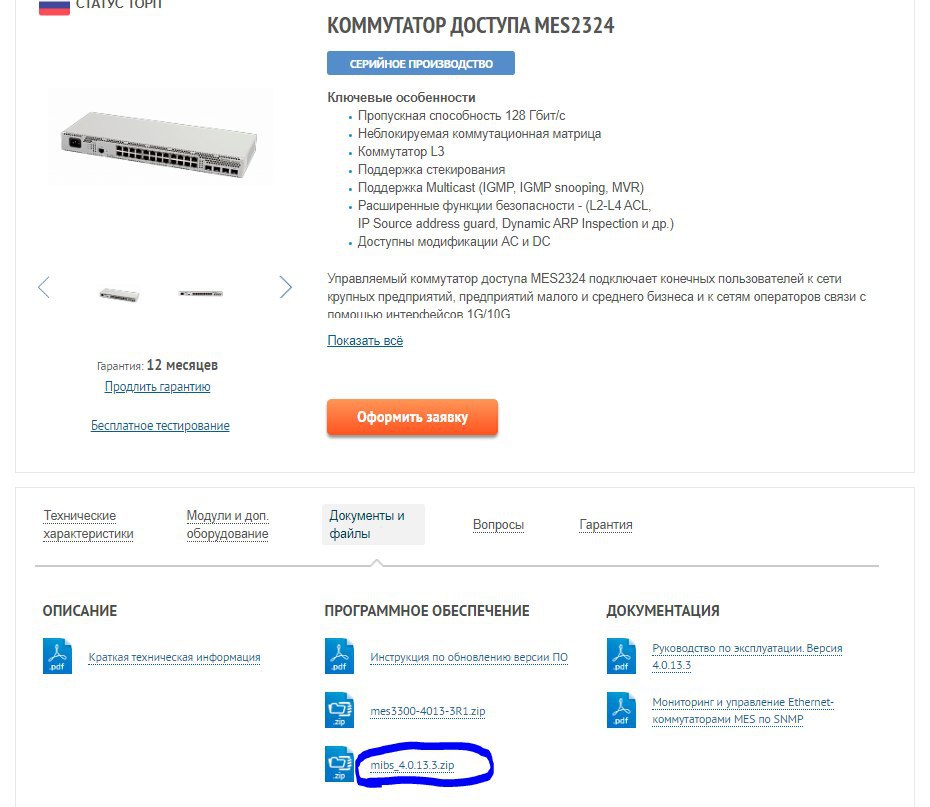
Task: Open the Продлить гарантию link
Action: [x=157, y=387]
